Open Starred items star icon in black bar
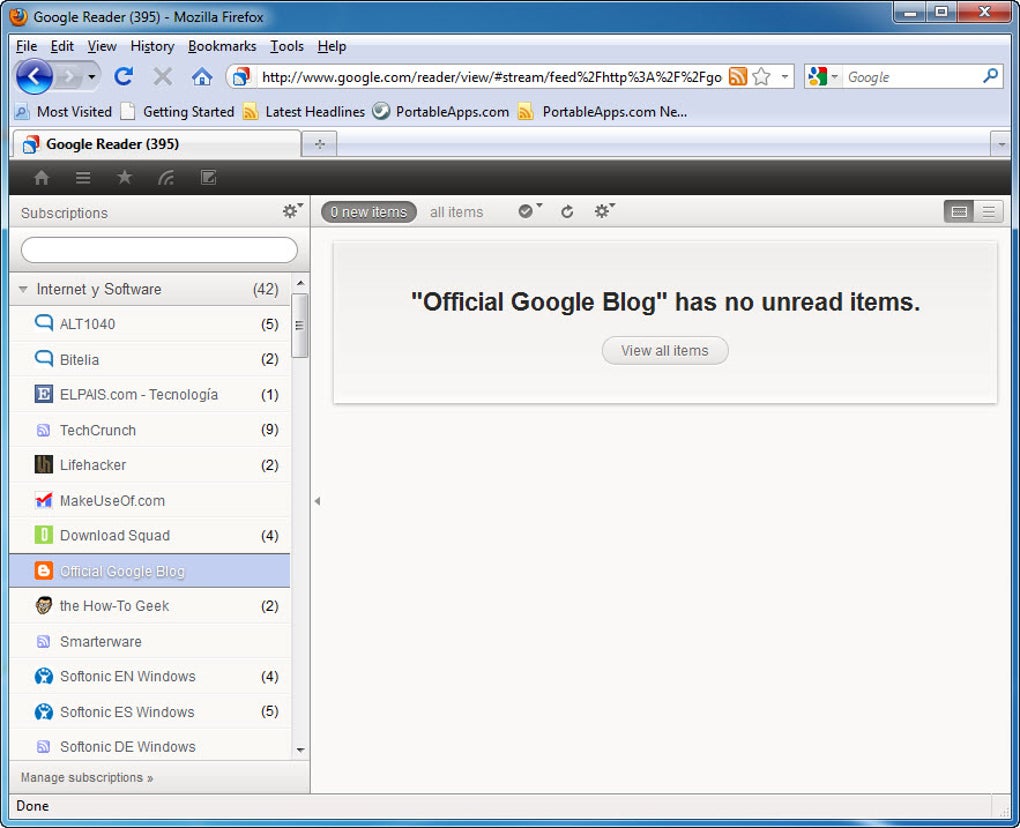Viewport: 1020px width, 828px height. coord(124,177)
